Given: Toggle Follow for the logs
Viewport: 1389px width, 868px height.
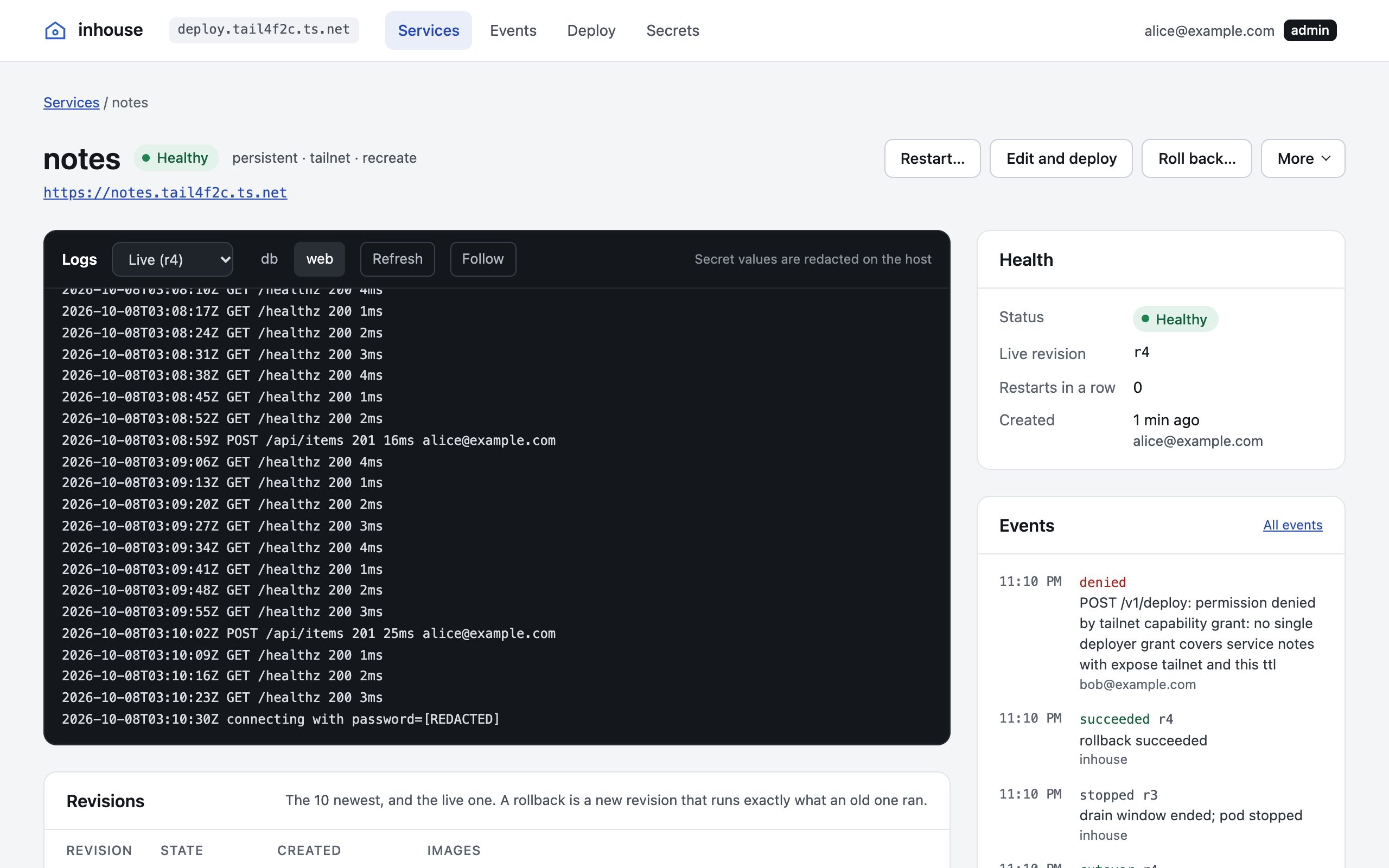Looking at the screenshot, I should tap(483, 259).
